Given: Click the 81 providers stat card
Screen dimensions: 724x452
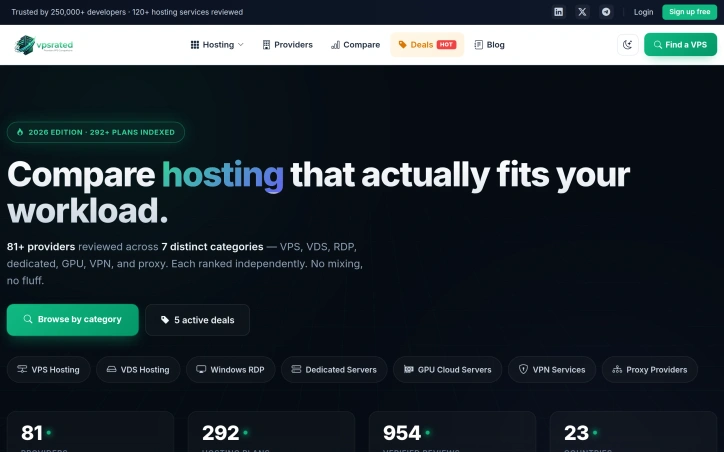Looking at the screenshot, I should tap(90, 432).
